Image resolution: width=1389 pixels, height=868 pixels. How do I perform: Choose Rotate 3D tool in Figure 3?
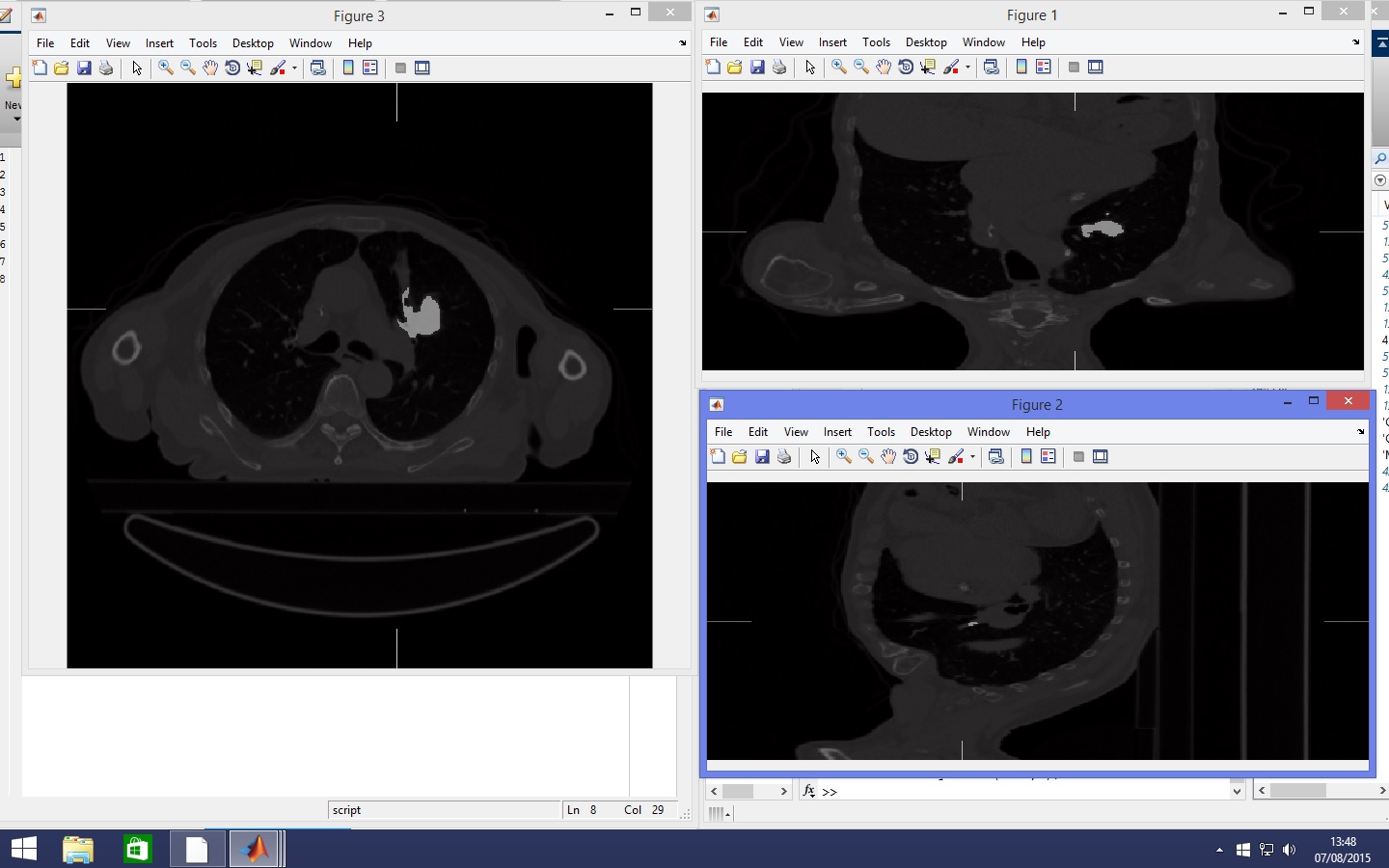[232, 68]
